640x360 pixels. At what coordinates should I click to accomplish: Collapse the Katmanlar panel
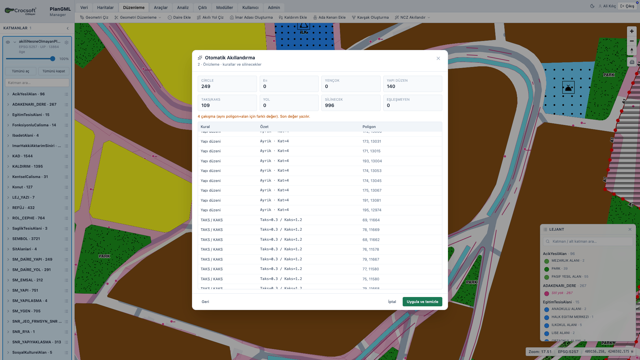point(68,28)
